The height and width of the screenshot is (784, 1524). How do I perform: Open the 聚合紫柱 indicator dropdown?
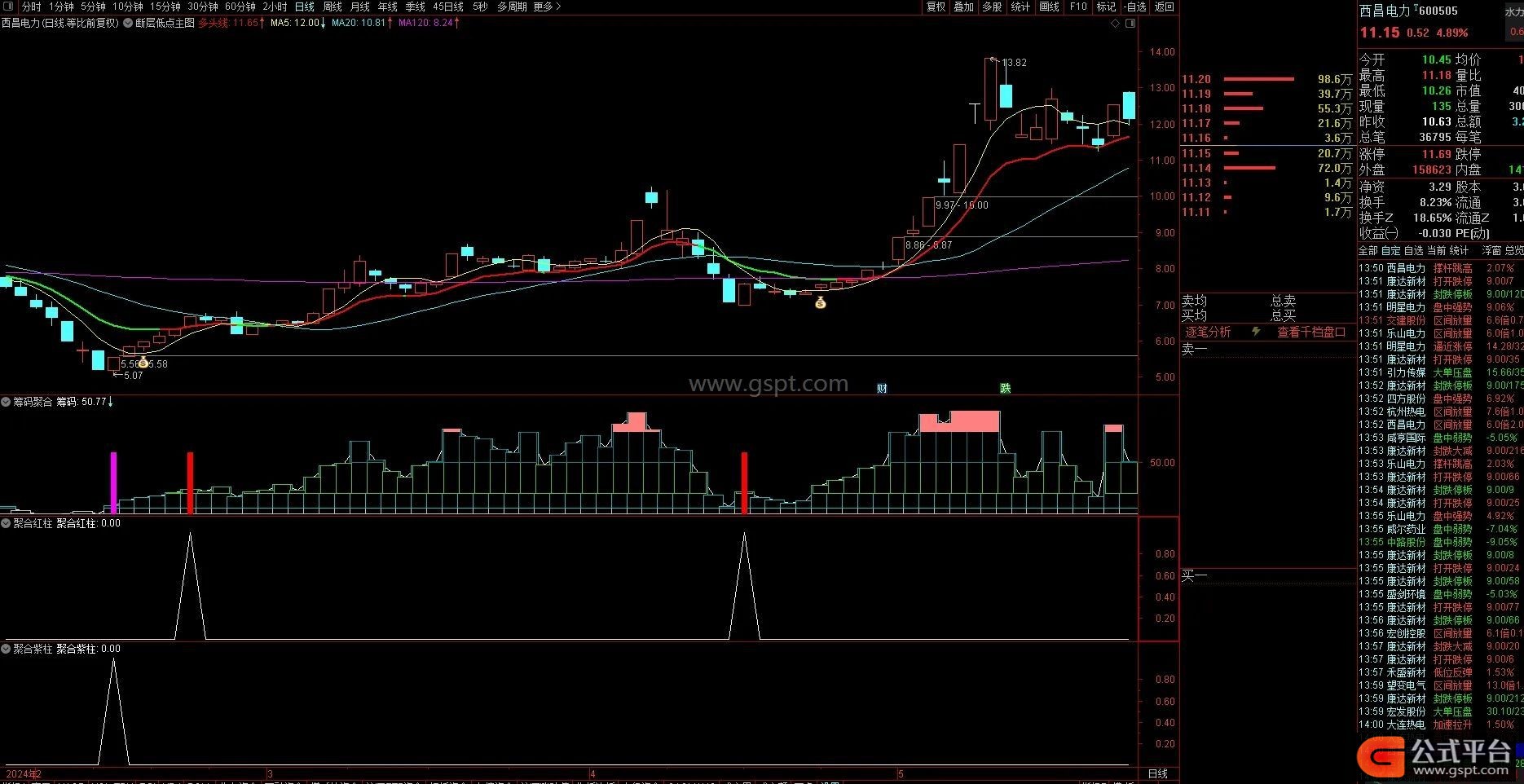pyautogui.click(x=6, y=649)
